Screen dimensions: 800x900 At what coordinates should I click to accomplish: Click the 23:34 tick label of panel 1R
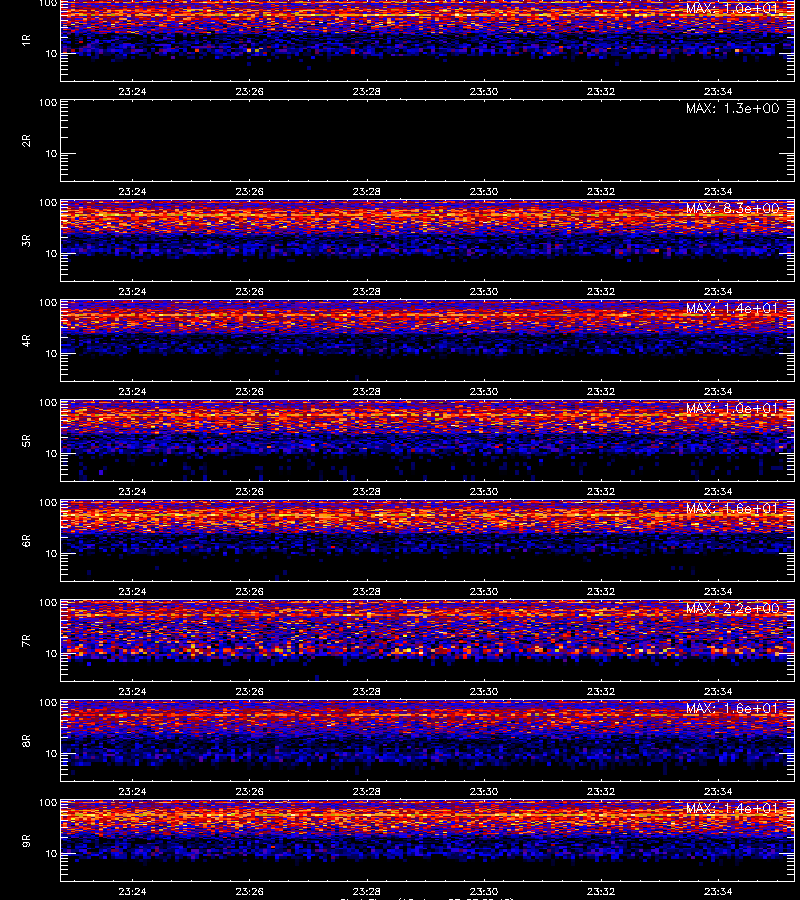(x=718, y=91)
